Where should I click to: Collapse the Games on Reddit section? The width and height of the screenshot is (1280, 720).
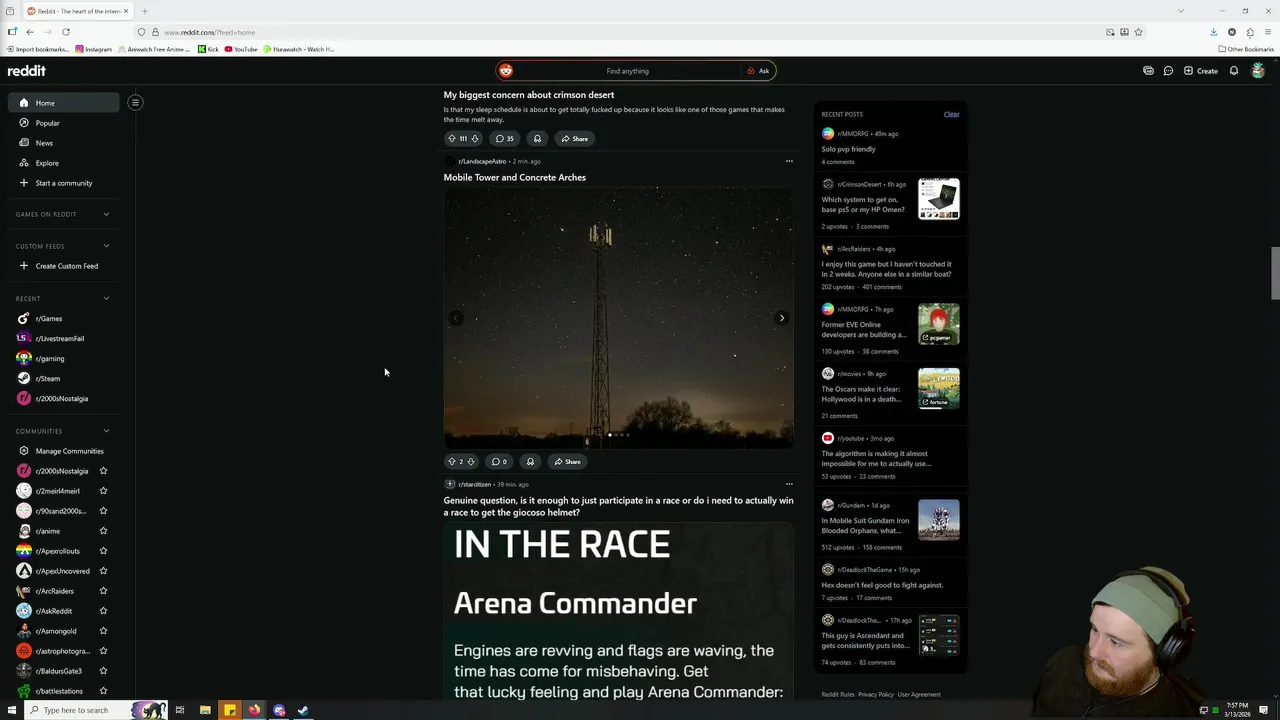106,214
